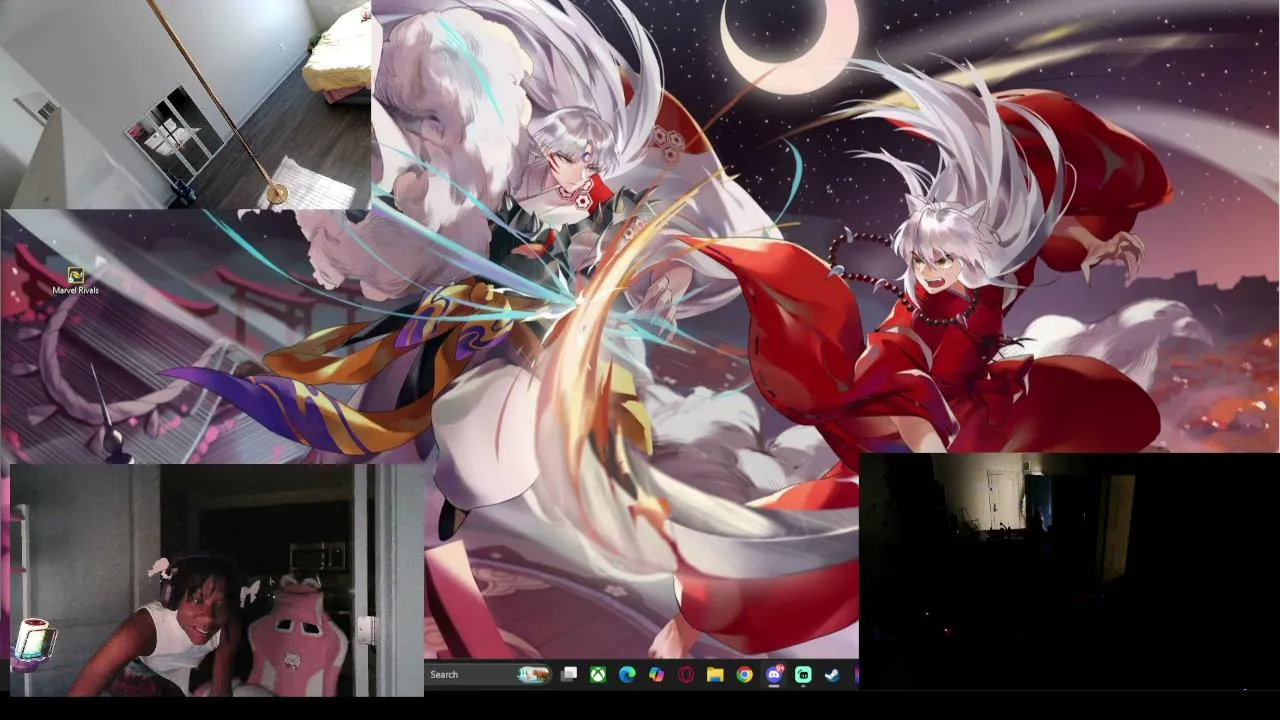Image resolution: width=1280 pixels, height=720 pixels.
Task: Launch Steam from the taskbar
Action: pos(832,674)
